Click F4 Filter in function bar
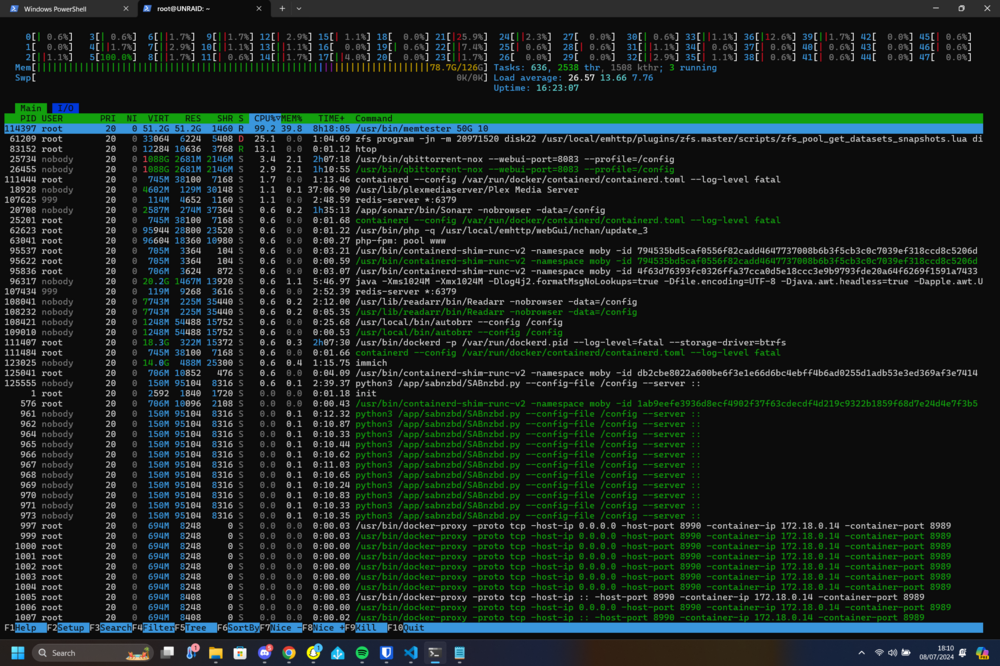Screen dimensions: 1000x666 pos(153,628)
